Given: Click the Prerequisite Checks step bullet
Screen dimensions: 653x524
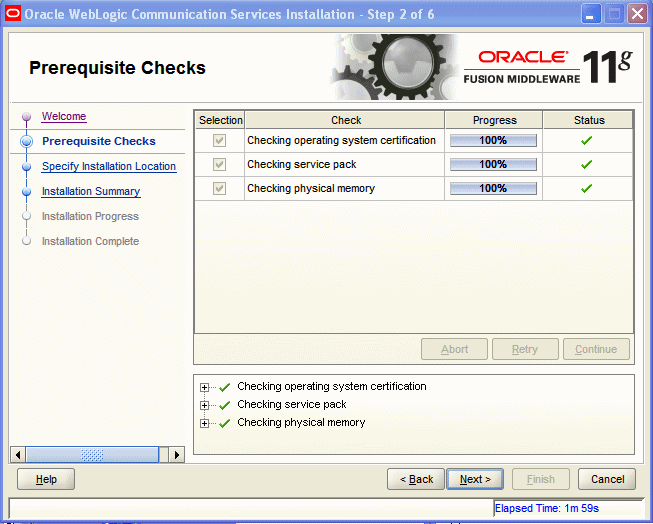Looking at the screenshot, I should pyautogui.click(x=26, y=142).
